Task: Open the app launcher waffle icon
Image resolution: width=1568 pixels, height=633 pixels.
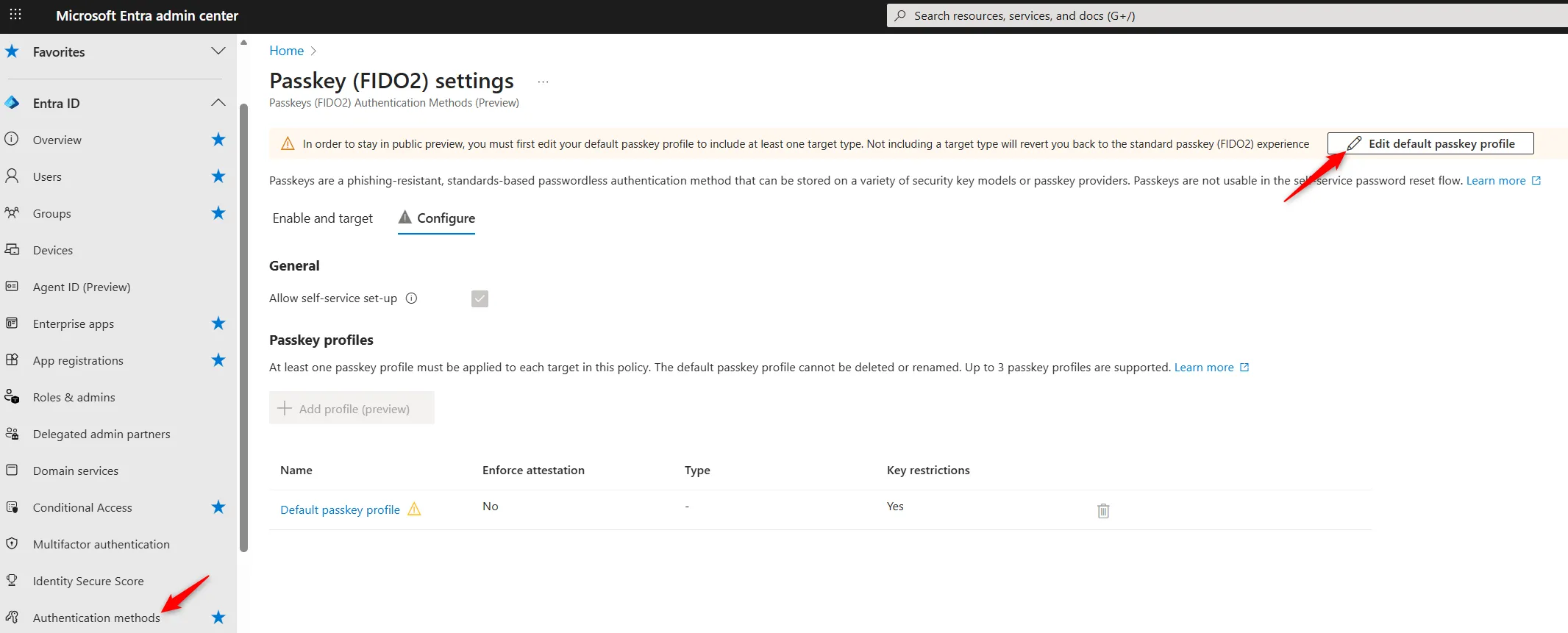Action: [15, 15]
